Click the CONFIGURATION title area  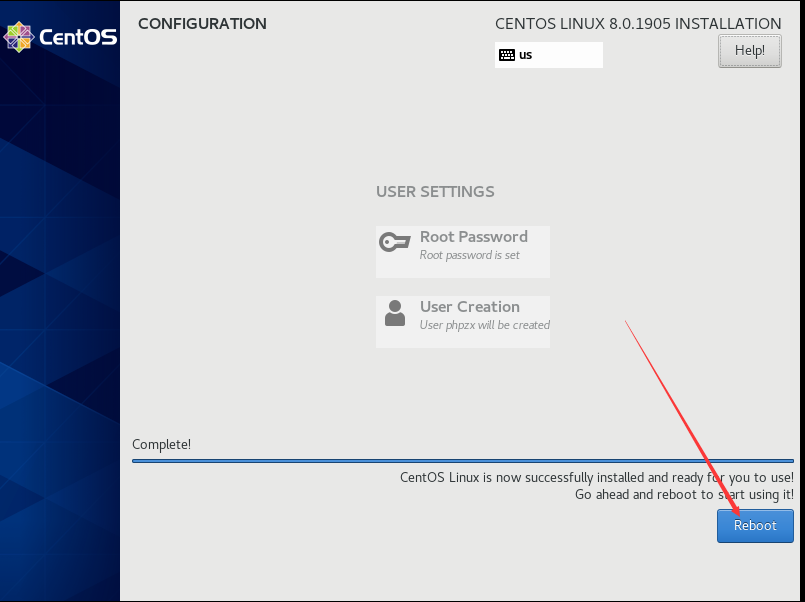tap(202, 23)
